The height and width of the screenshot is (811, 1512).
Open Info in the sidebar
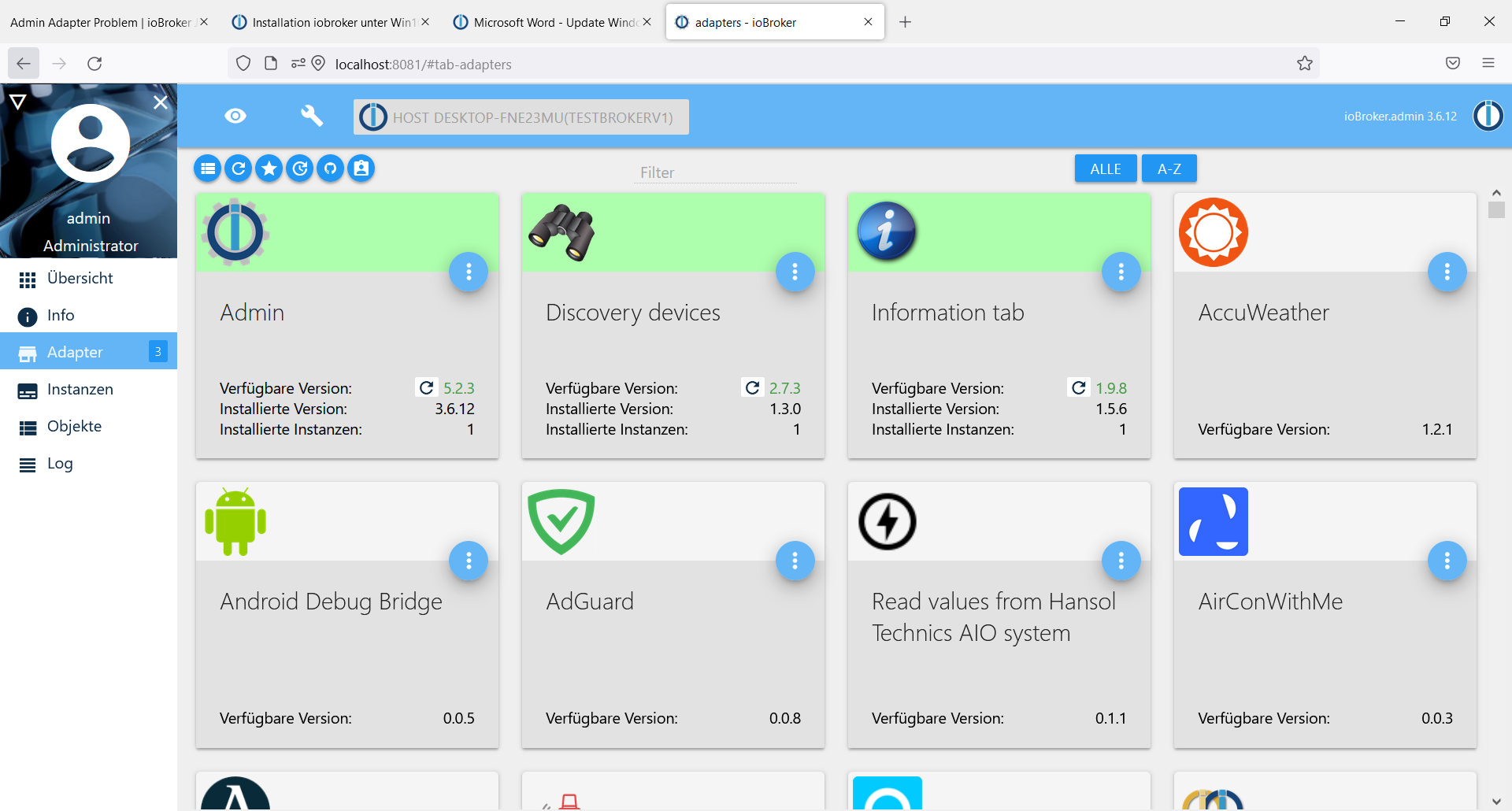(88, 315)
